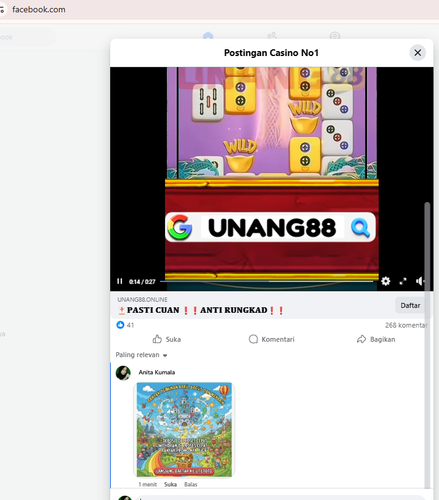Screen dimensions: 439x500
Task: Open the Friends icon in top nav
Action: click(272, 36)
